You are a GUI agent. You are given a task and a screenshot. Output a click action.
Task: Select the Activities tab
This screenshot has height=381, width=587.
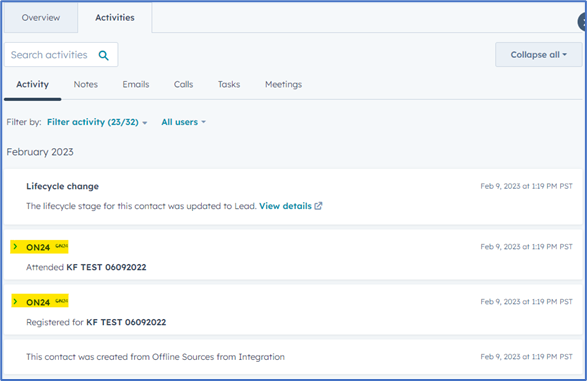pyautogui.click(x=115, y=18)
